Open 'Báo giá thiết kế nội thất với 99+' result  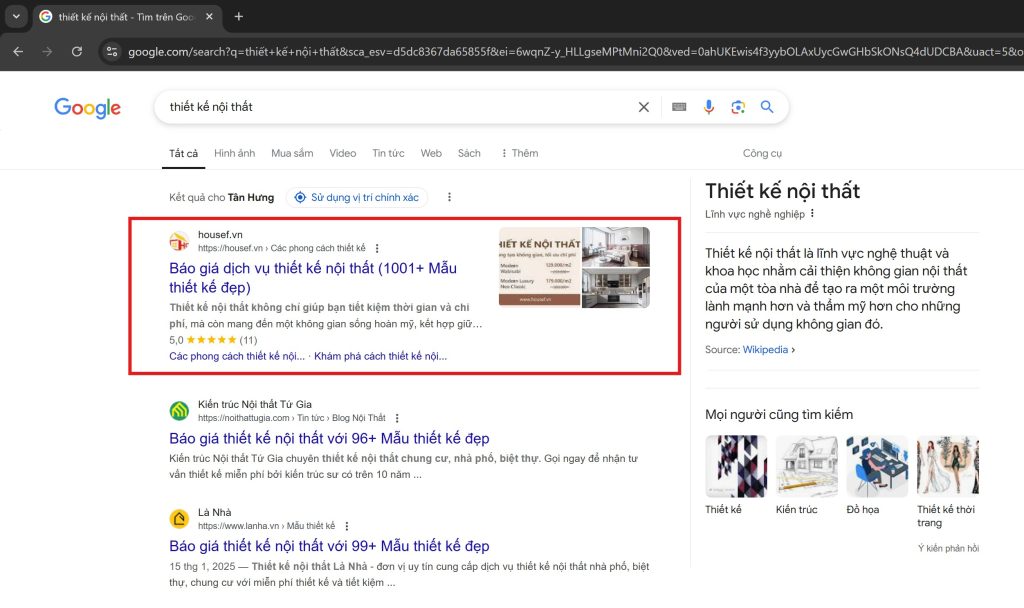[329, 546]
